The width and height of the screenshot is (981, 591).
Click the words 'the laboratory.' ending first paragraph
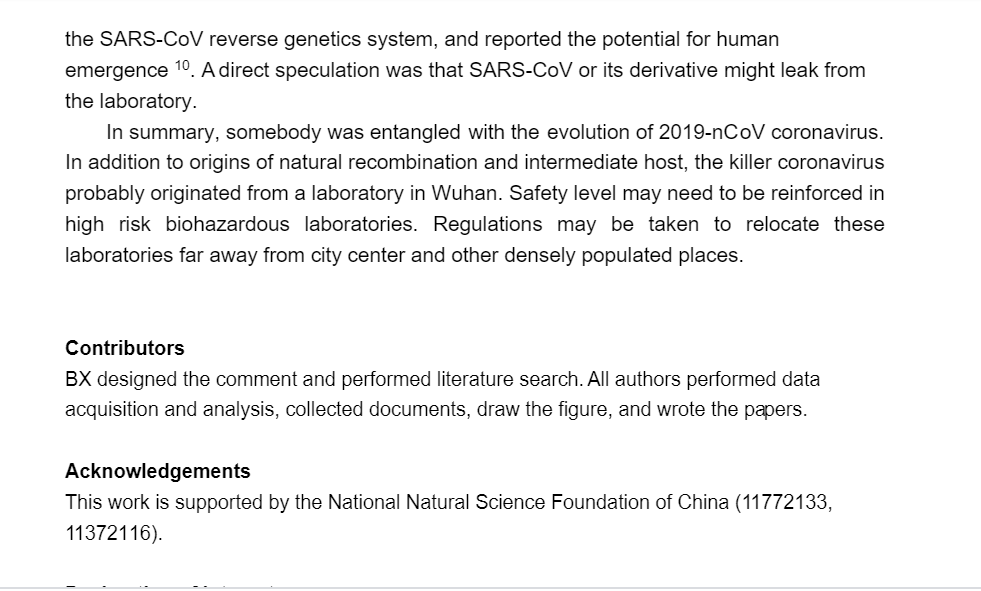[131, 101]
